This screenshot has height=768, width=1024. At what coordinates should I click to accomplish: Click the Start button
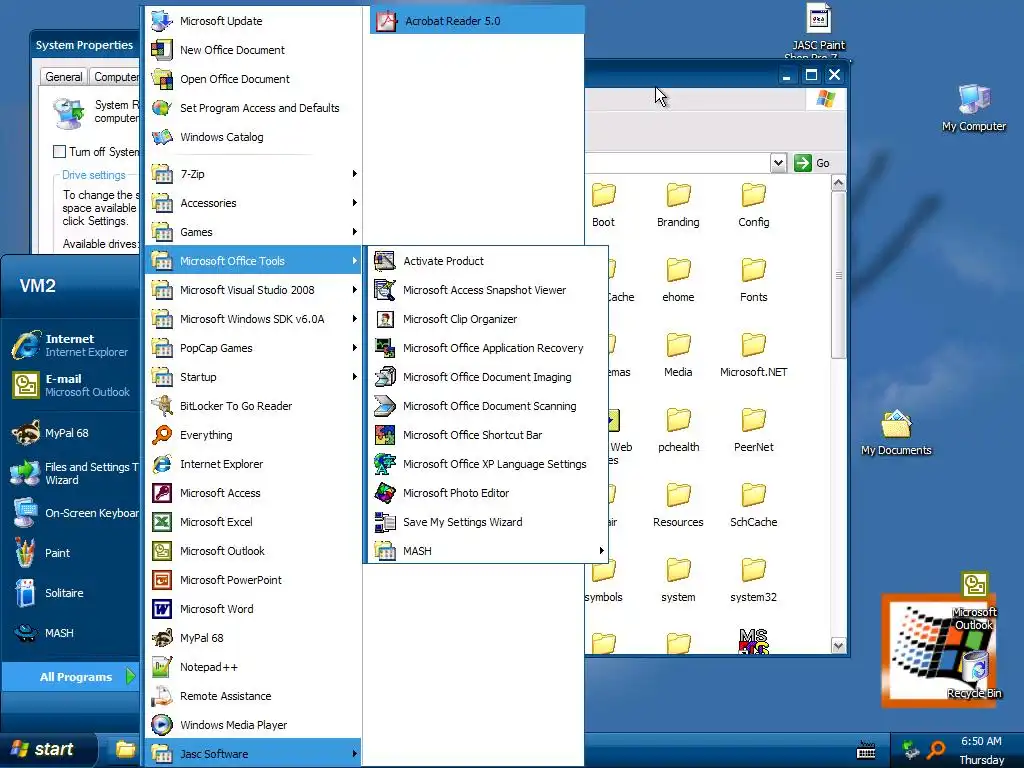click(46, 749)
